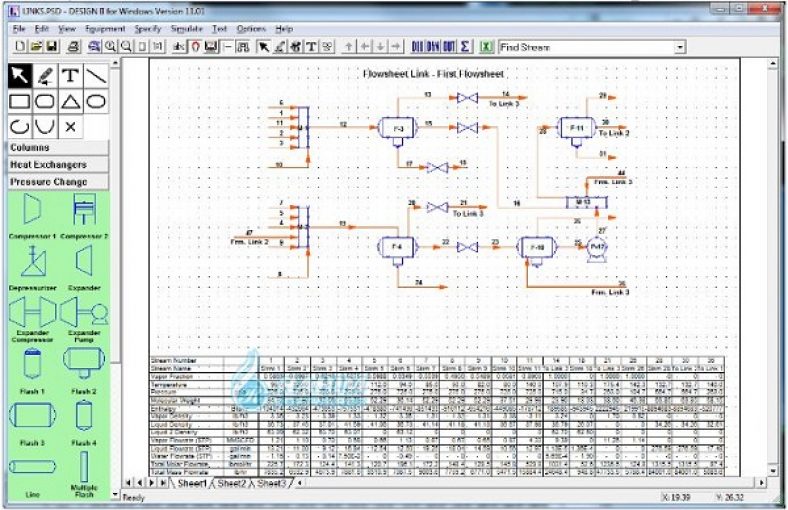Click the Save file toolbar icon
This screenshot has width=788, height=510.
(51, 47)
